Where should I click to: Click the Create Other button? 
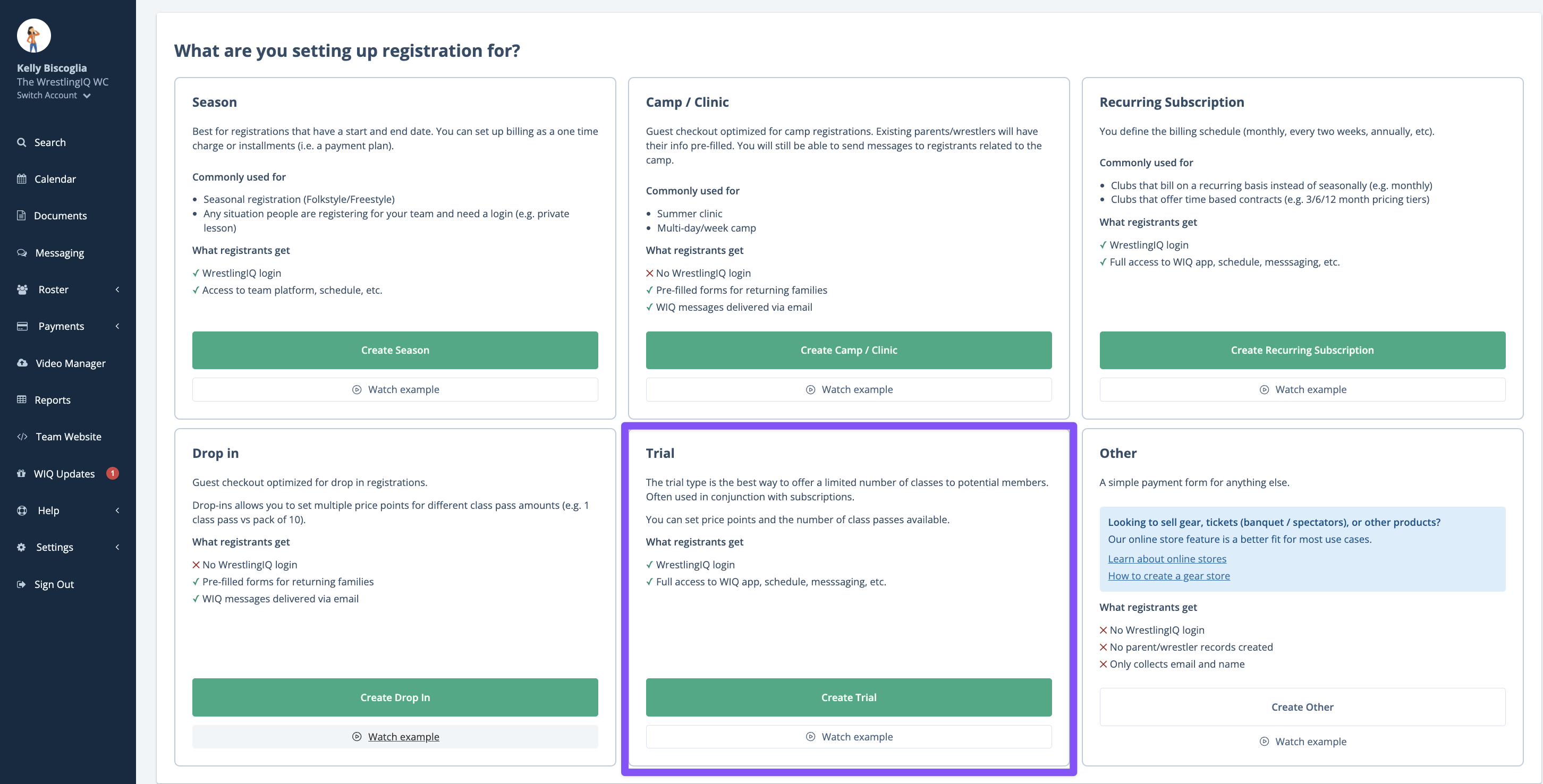click(1302, 707)
